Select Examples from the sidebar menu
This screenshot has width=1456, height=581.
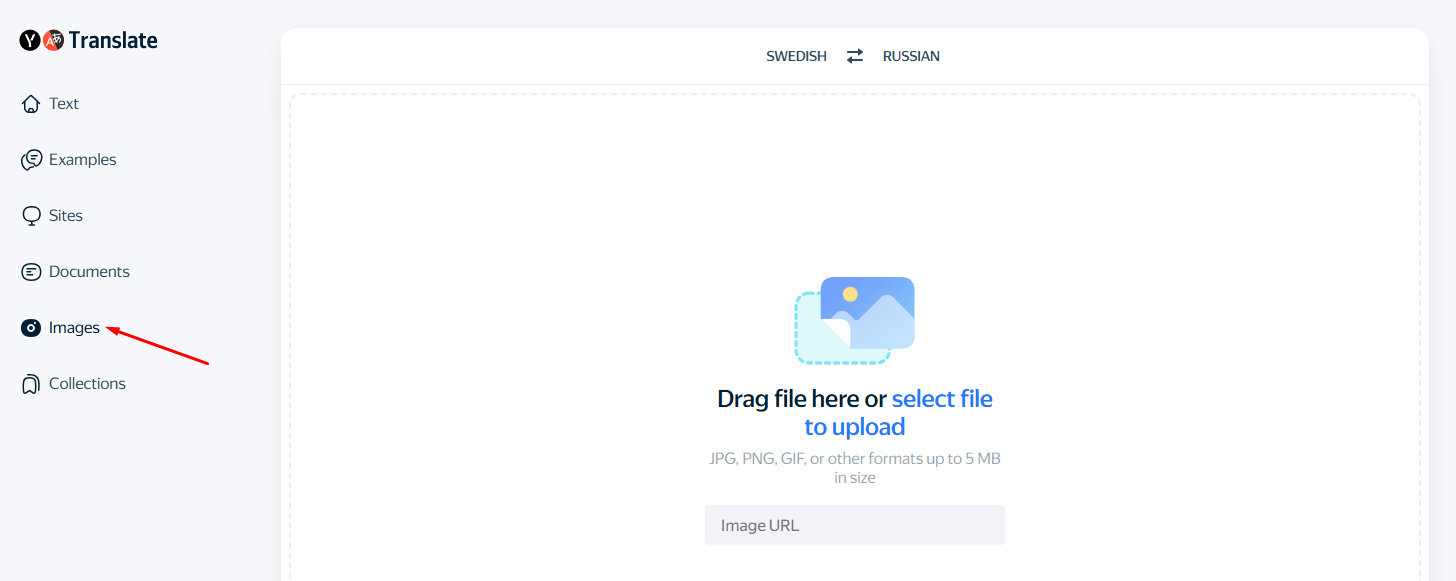[82, 159]
